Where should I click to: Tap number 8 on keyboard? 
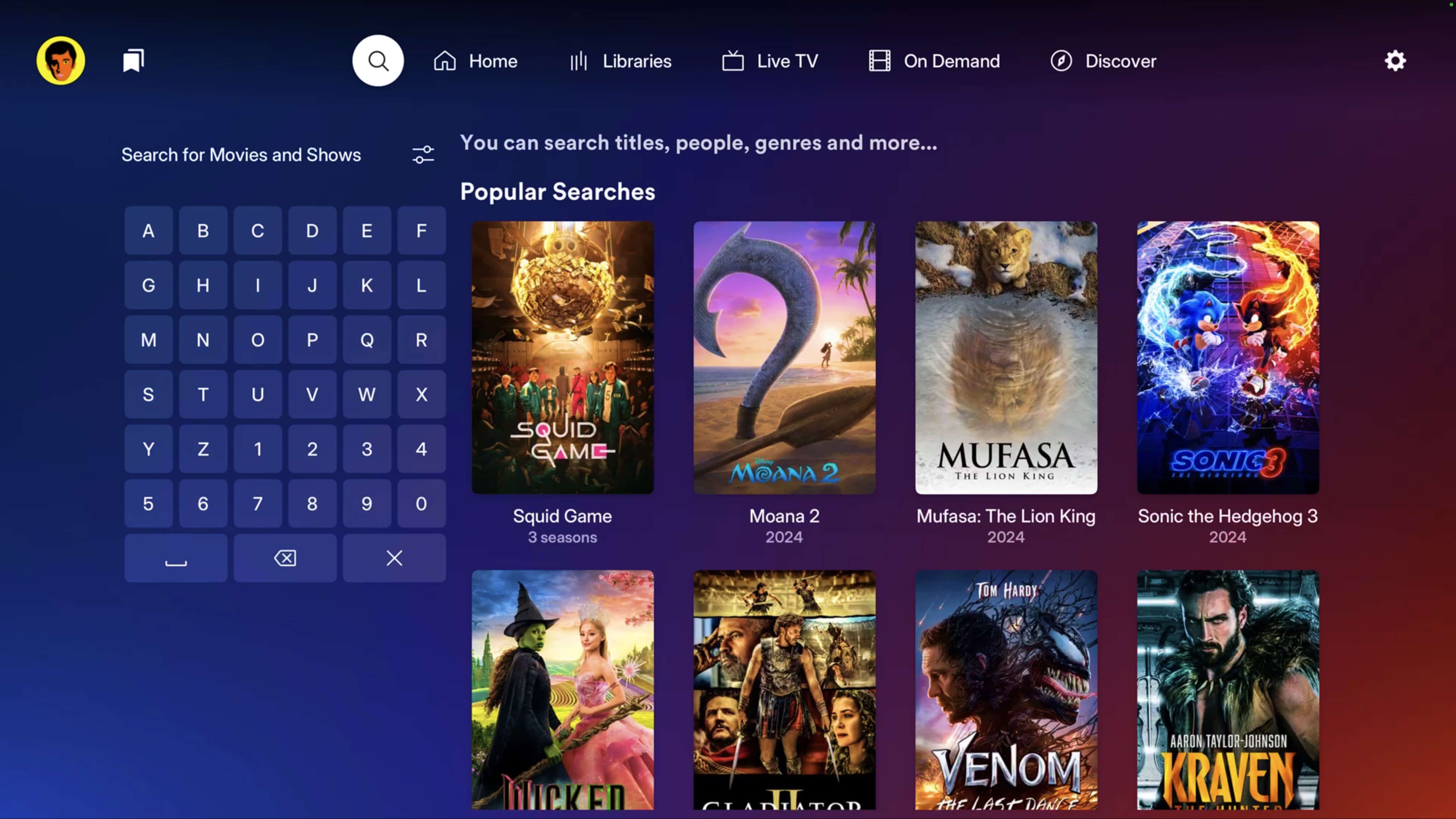point(312,504)
